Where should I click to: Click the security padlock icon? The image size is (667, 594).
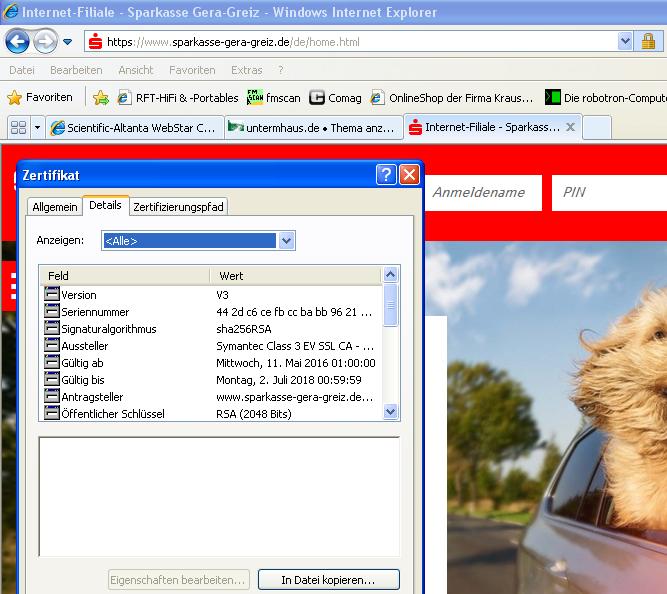(x=648, y=42)
